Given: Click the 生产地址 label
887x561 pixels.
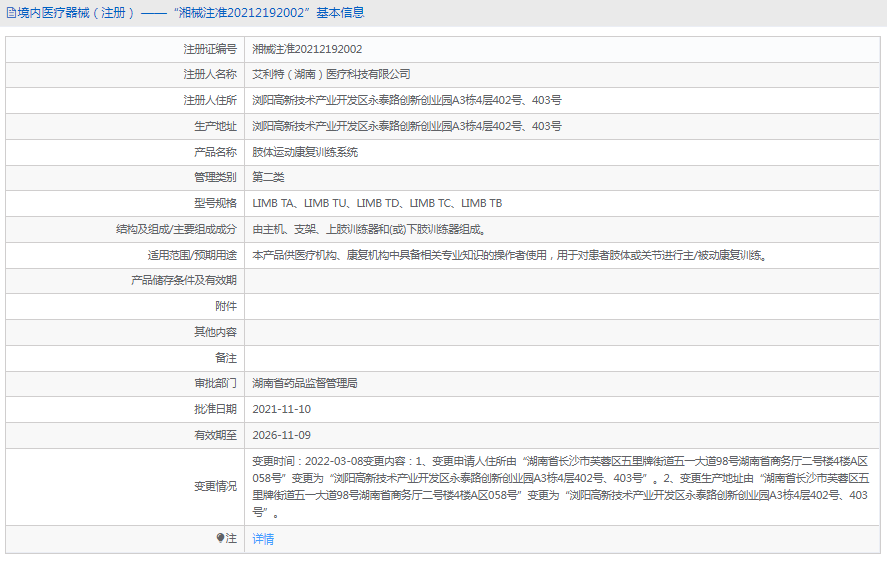Looking at the screenshot, I should tap(216, 126).
